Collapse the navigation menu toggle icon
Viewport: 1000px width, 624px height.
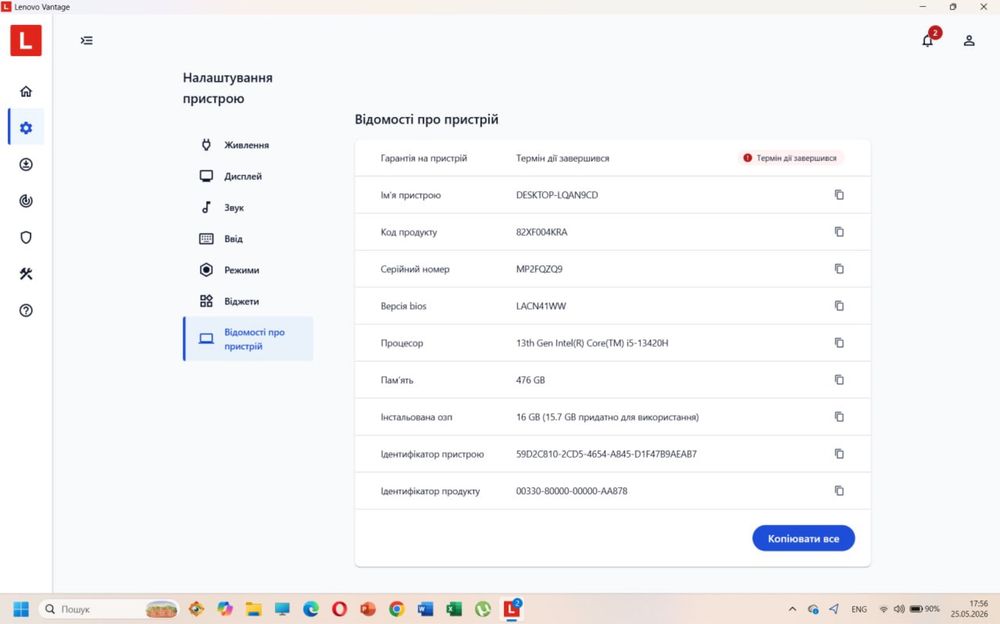pos(87,40)
